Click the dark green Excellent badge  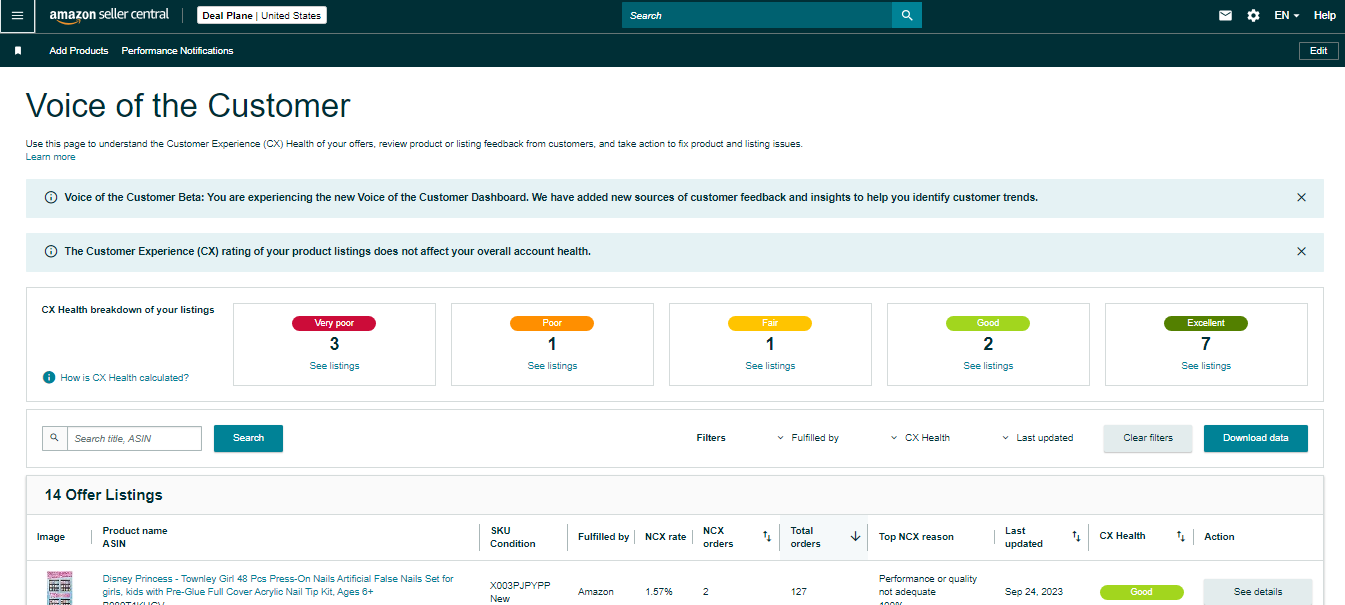(x=1206, y=323)
